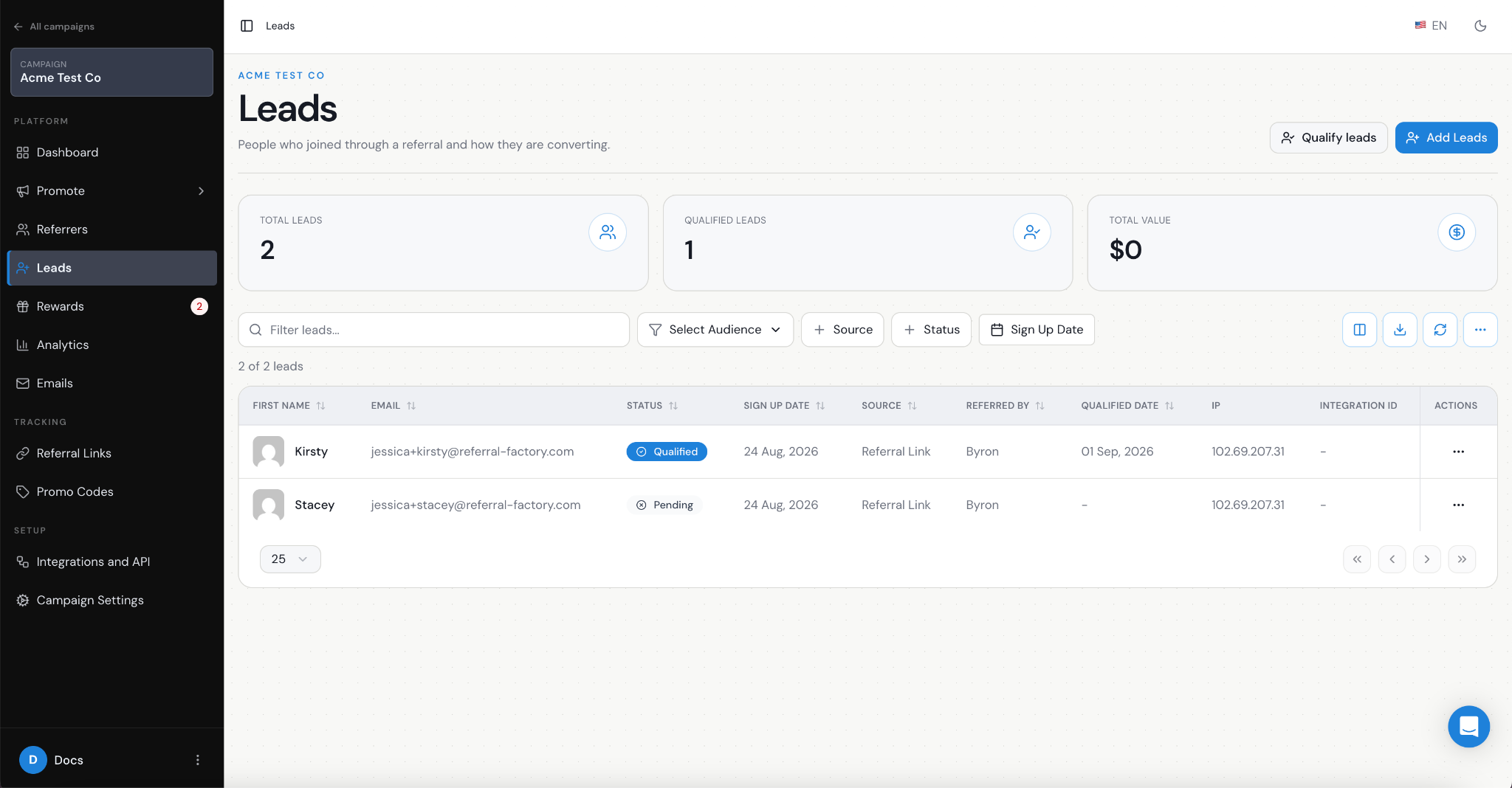
Task: Open Dashboard in the sidebar
Action: 111,152
